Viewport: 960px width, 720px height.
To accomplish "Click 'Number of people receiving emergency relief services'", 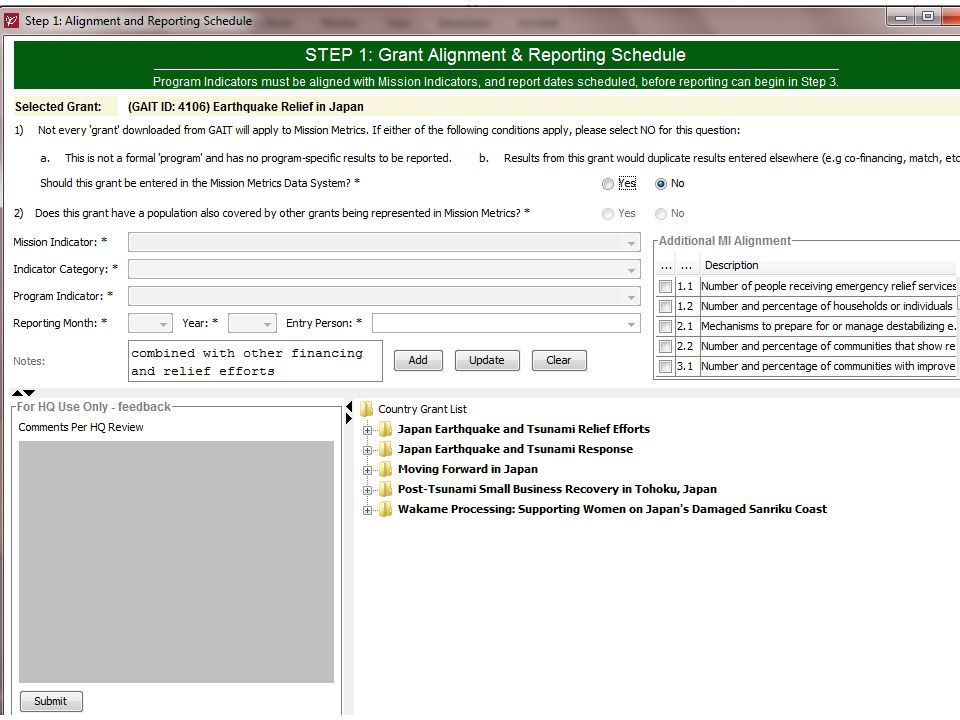I will [x=828, y=287].
